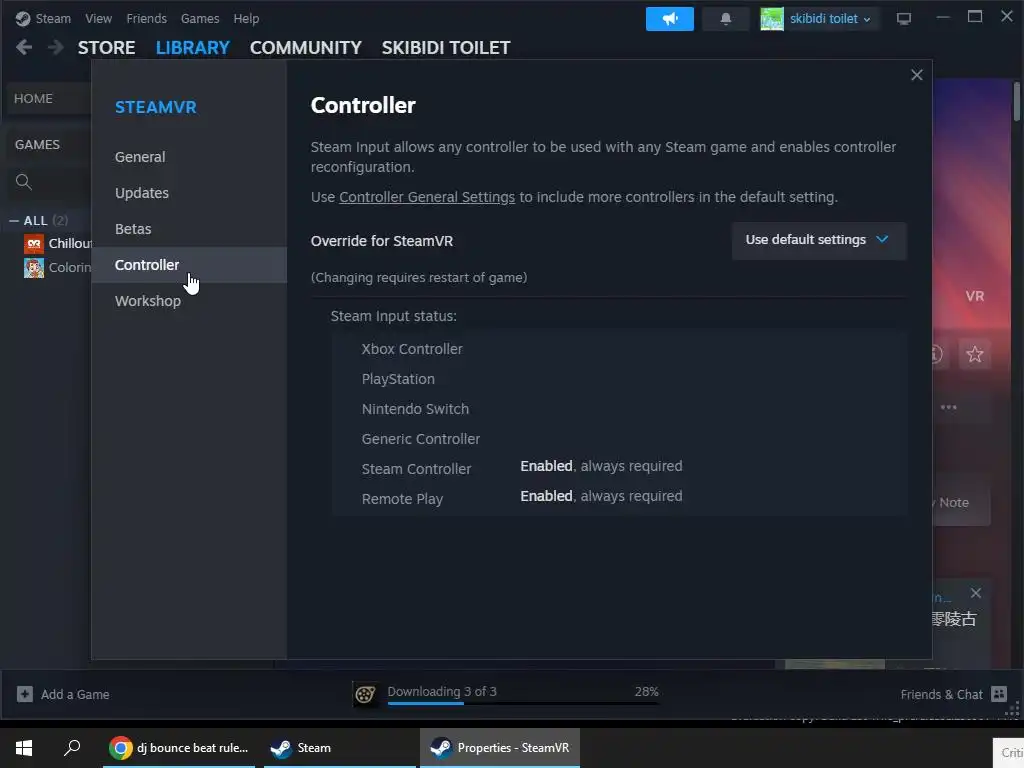Switch to the Steam taskbar button

coord(340,748)
